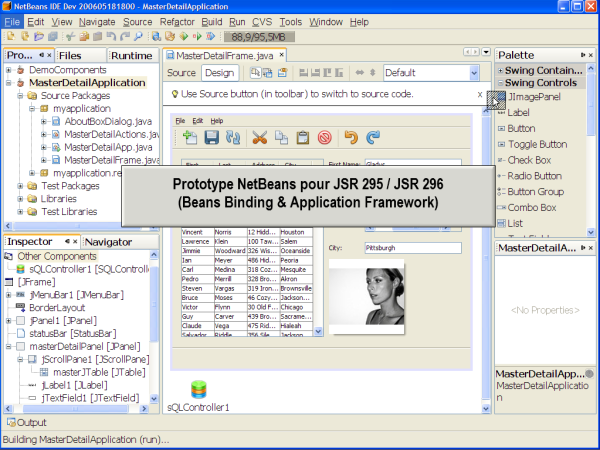This screenshot has width=600, height=450.
Task: Click the Cut scissors icon
Action: (260, 138)
